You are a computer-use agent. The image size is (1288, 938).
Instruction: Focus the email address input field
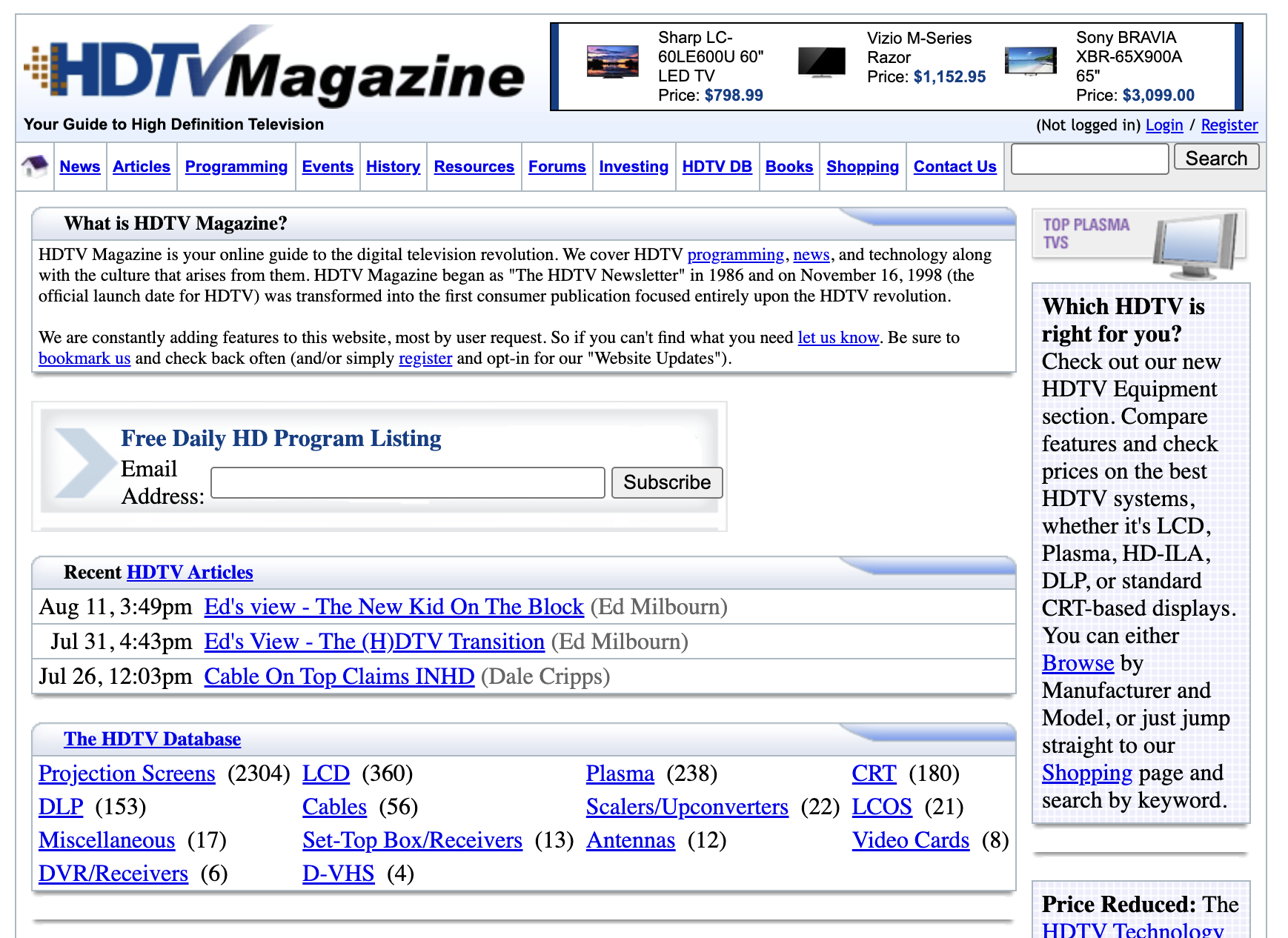408,482
